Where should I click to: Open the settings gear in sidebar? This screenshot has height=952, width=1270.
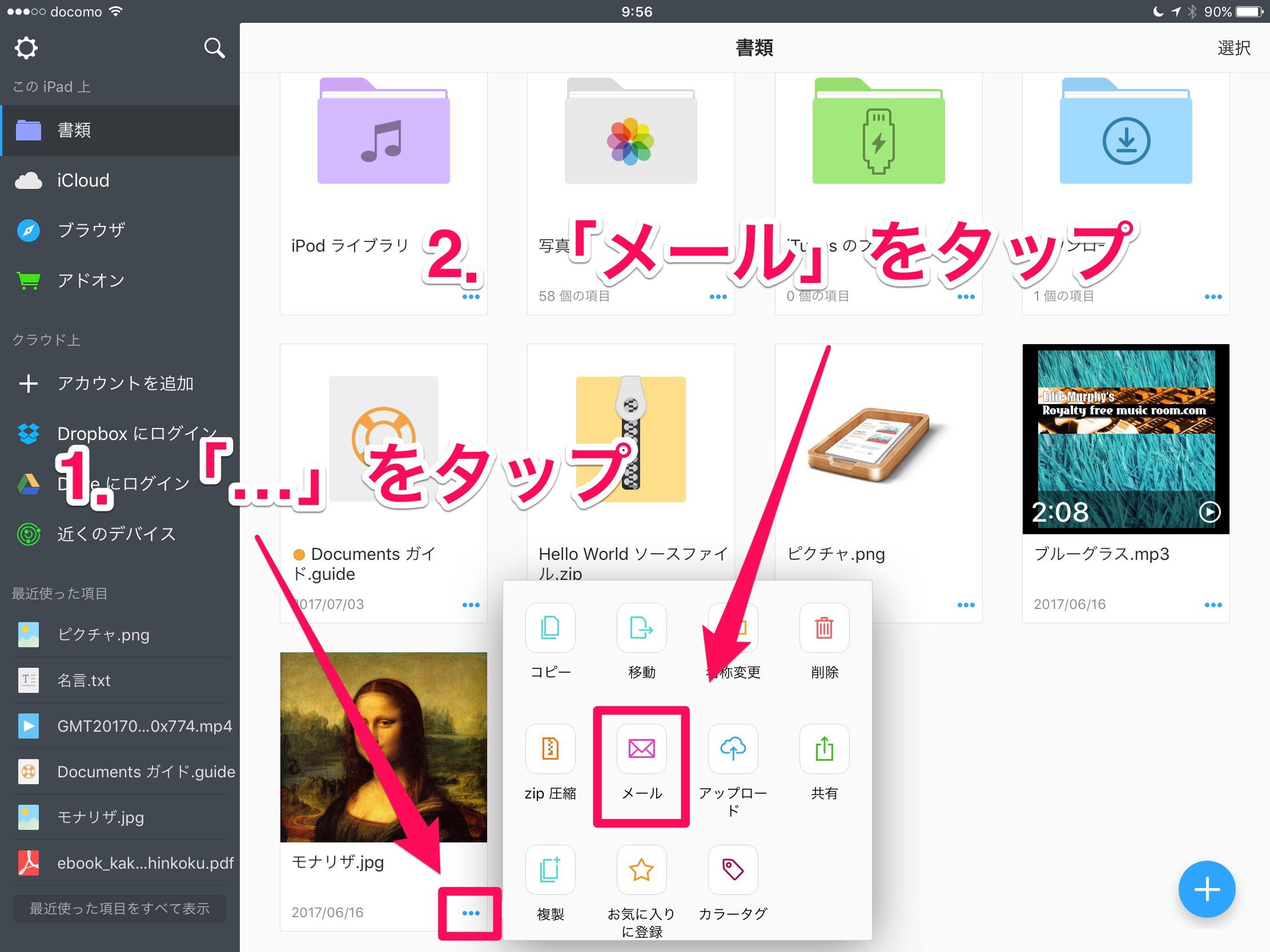[x=26, y=47]
